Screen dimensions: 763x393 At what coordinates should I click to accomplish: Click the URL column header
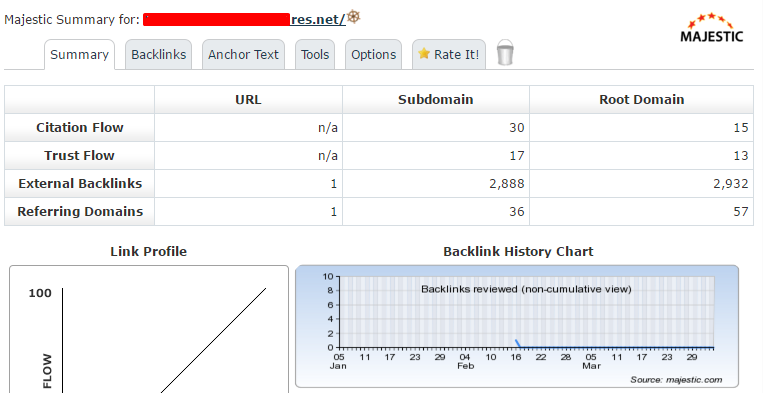pos(248,100)
